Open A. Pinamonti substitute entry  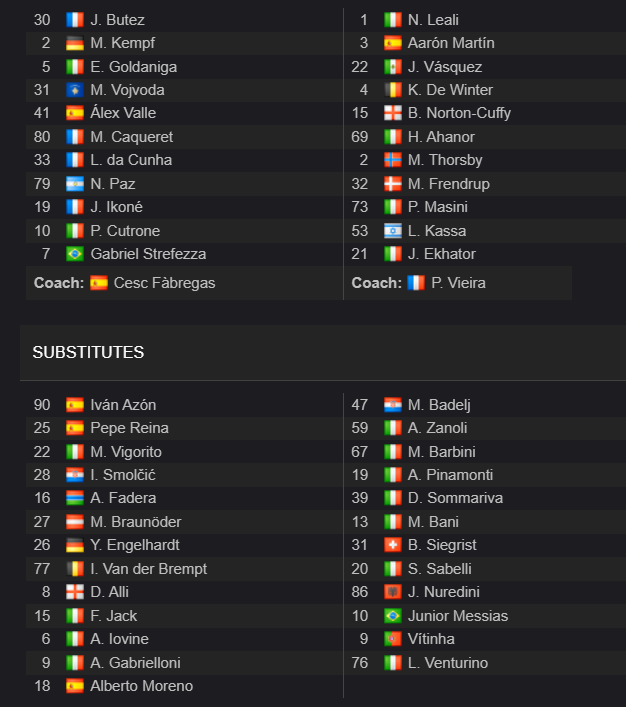tap(450, 475)
